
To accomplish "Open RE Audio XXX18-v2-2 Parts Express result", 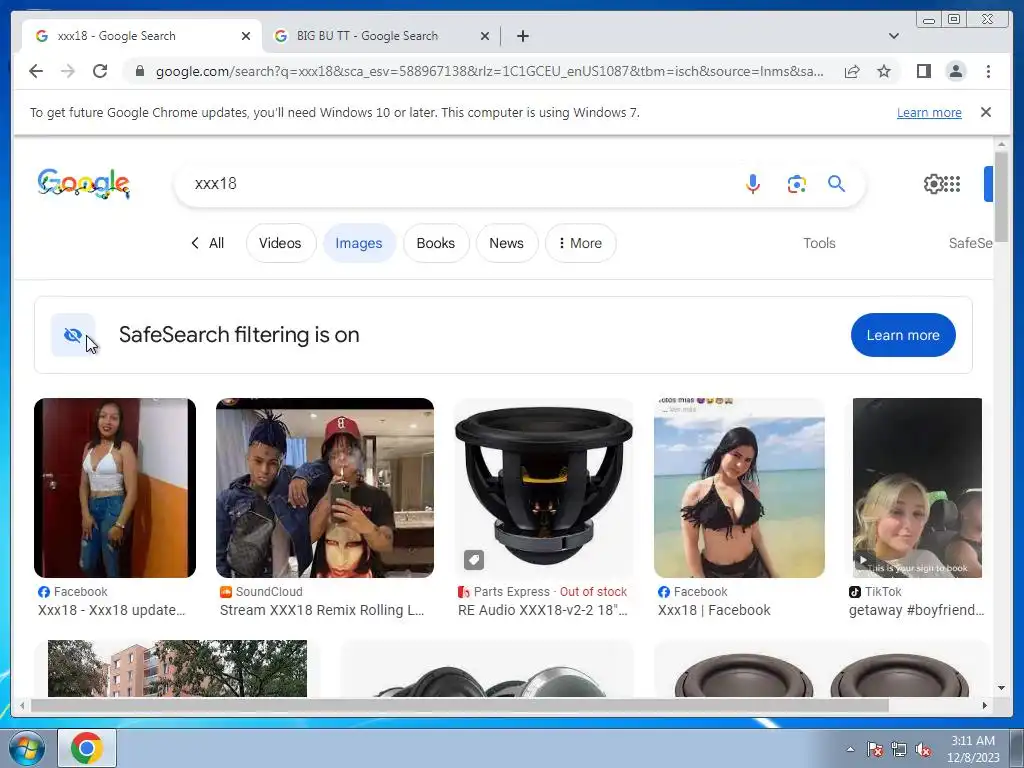I will tap(543, 610).
